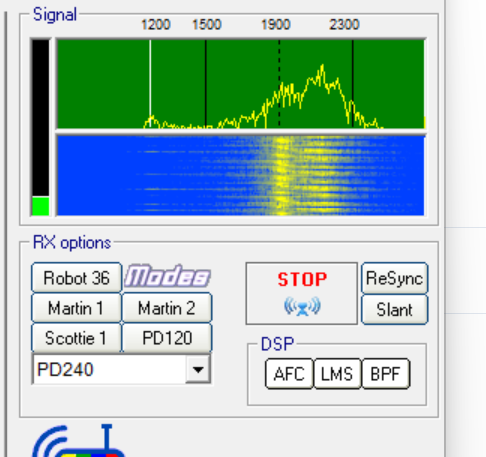Click the colorful radio tower logo
Screen dimensions: 486x457
[78, 441]
